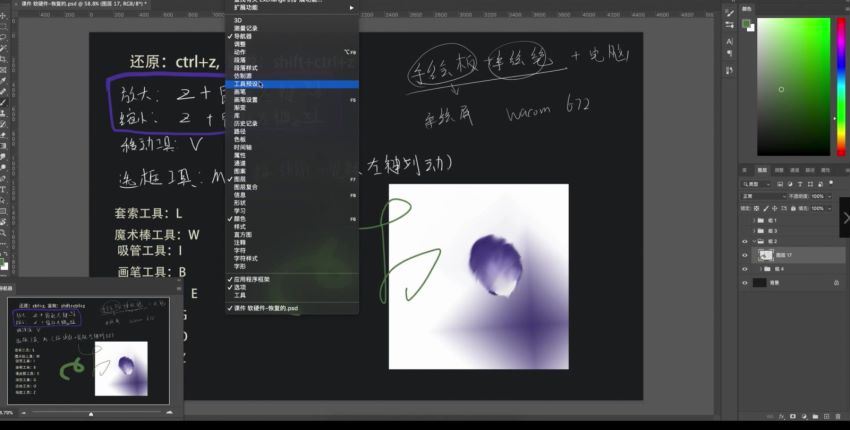The height and width of the screenshot is (430, 850).
Task: Filter layers by pixel layers icon
Action: pyautogui.click(x=780, y=184)
